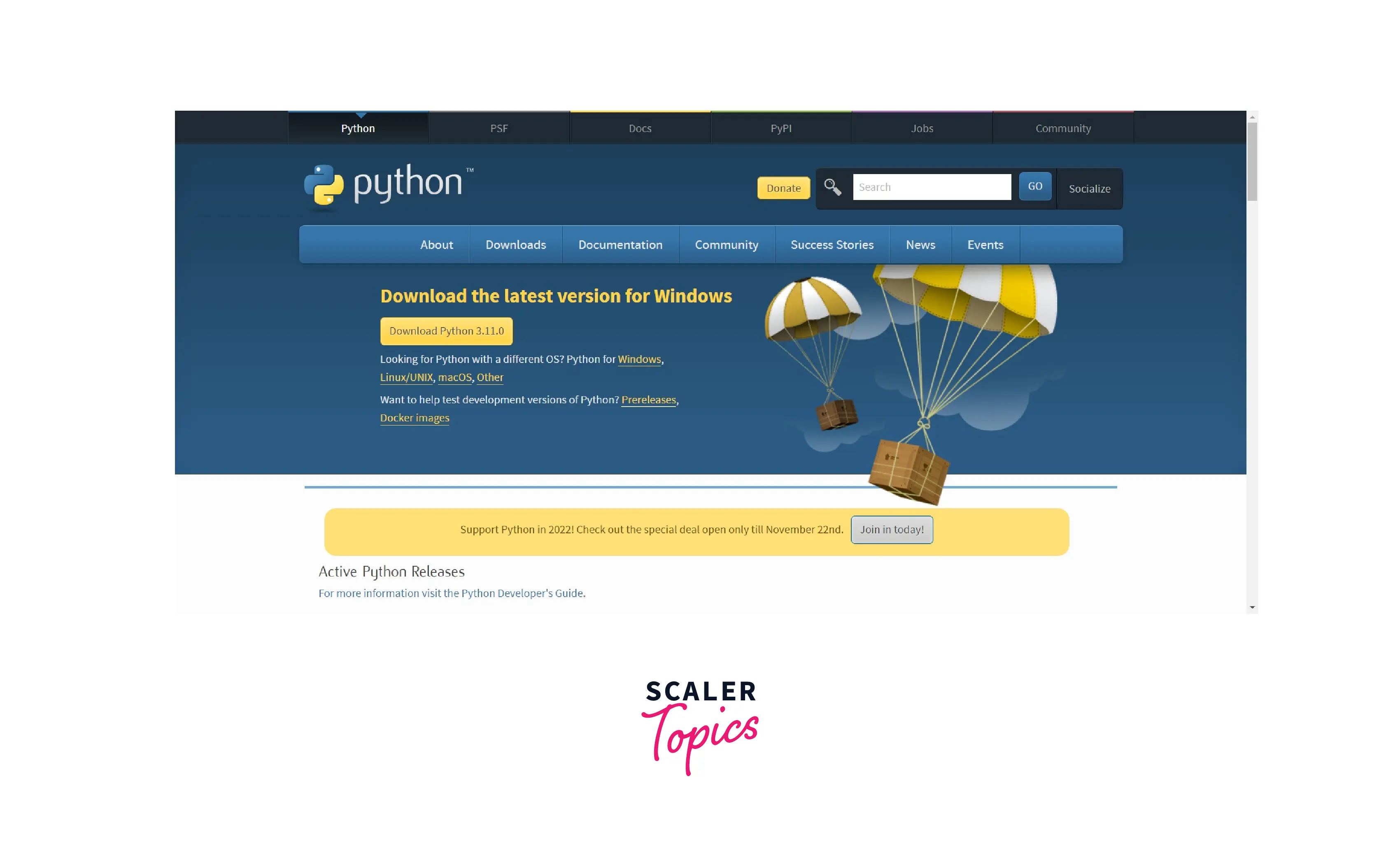This screenshot has height=851, width=1400.
Task: Click the Donate button icon
Action: (x=783, y=188)
